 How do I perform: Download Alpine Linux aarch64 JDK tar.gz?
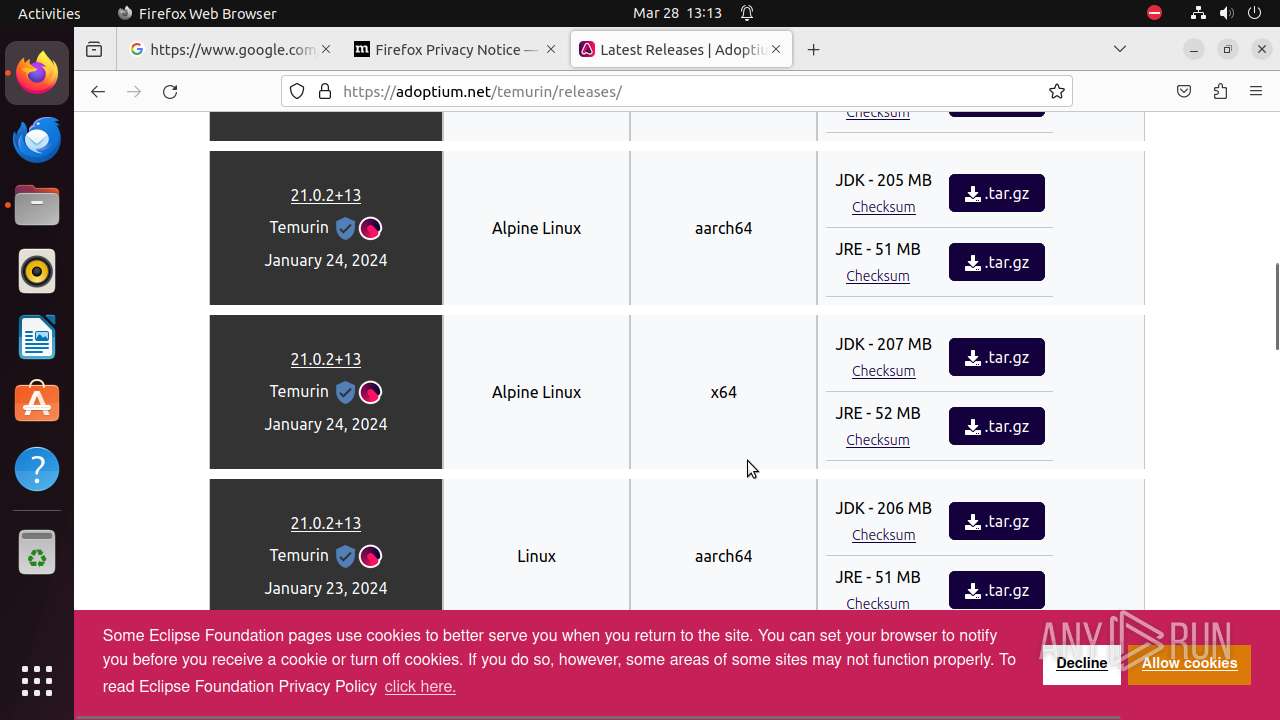tap(997, 194)
